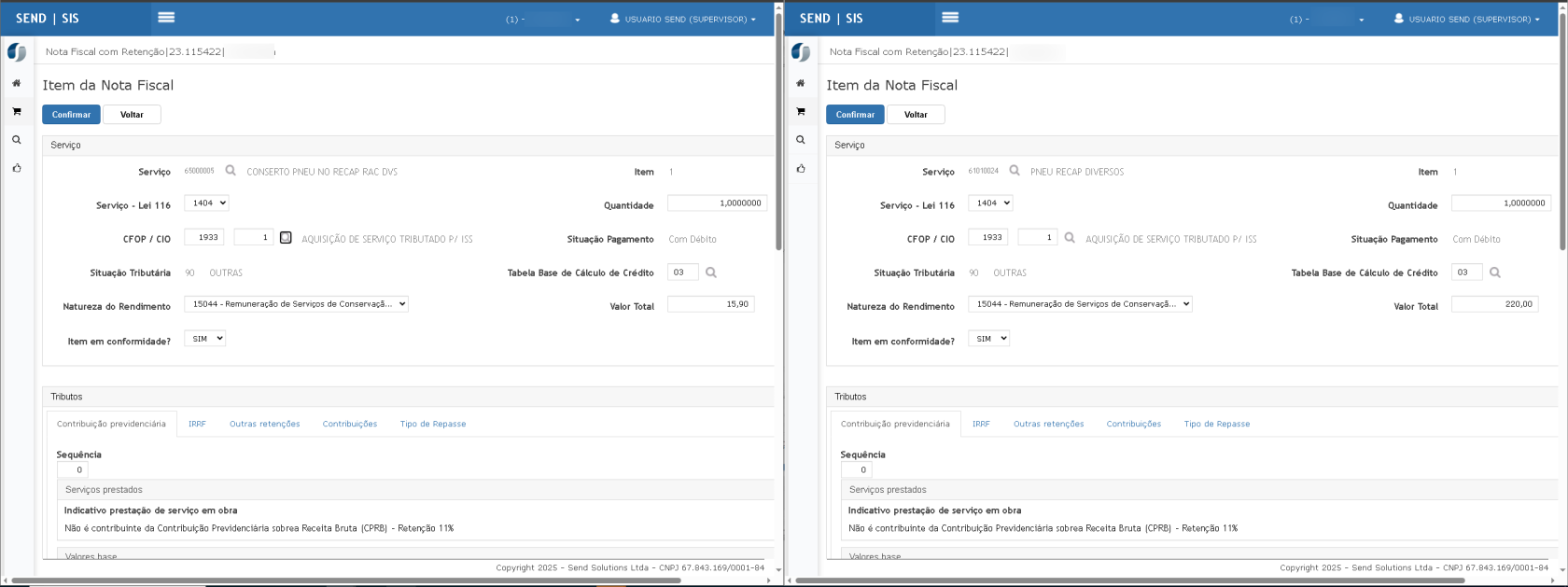Open Item em conformidade dropdown in right window

tap(988, 338)
